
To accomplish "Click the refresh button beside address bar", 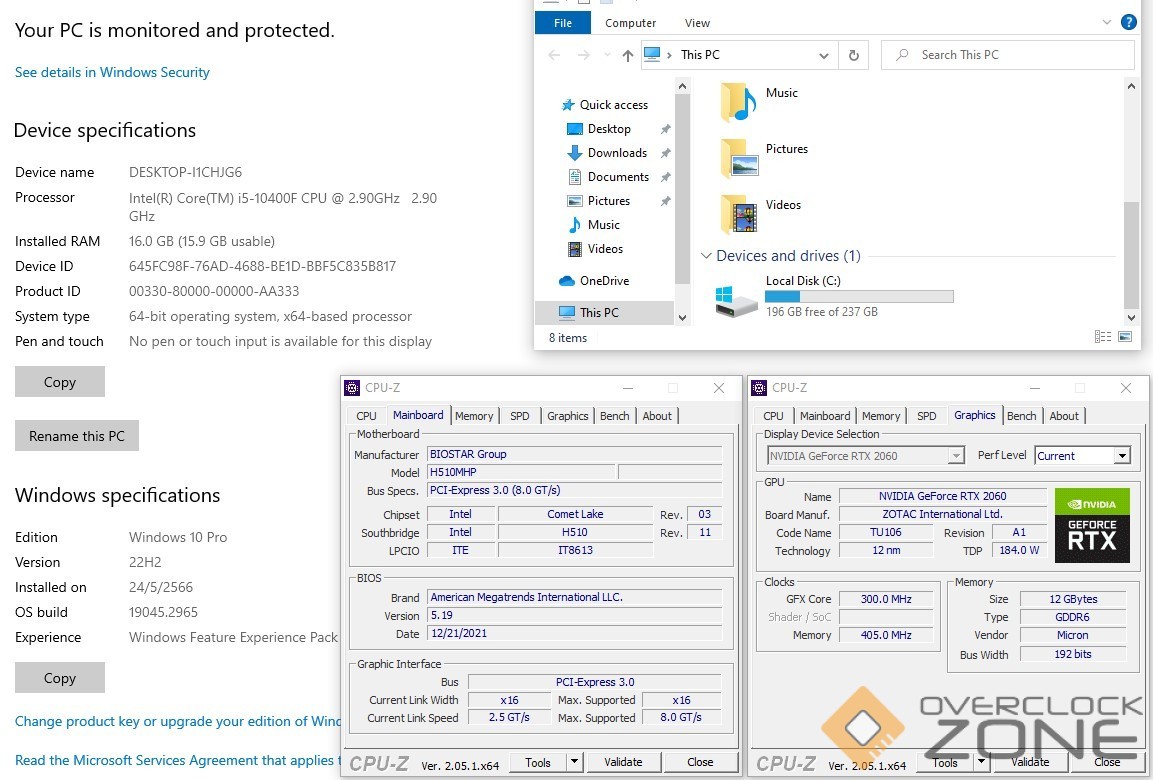I will coord(853,55).
